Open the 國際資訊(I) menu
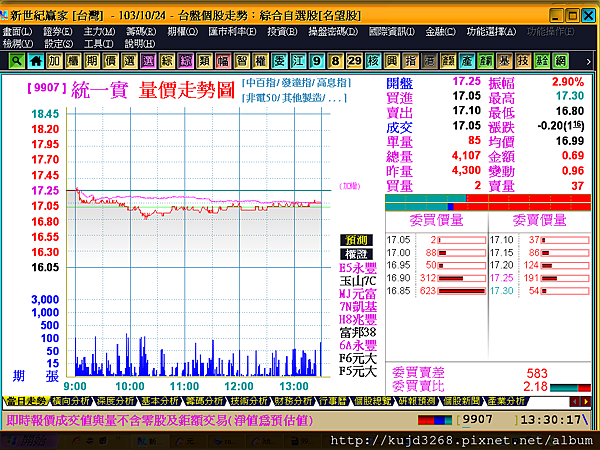 (x=391, y=32)
